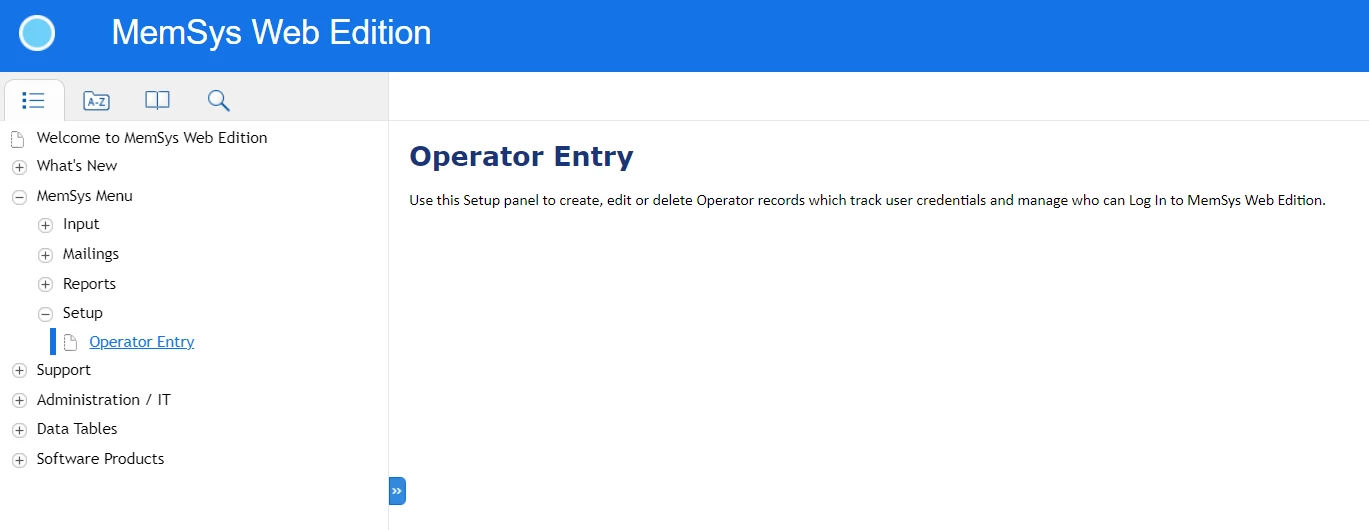Click the sidebar collapse arrow handle
Viewport: 1369px width, 530px height.
(397, 491)
